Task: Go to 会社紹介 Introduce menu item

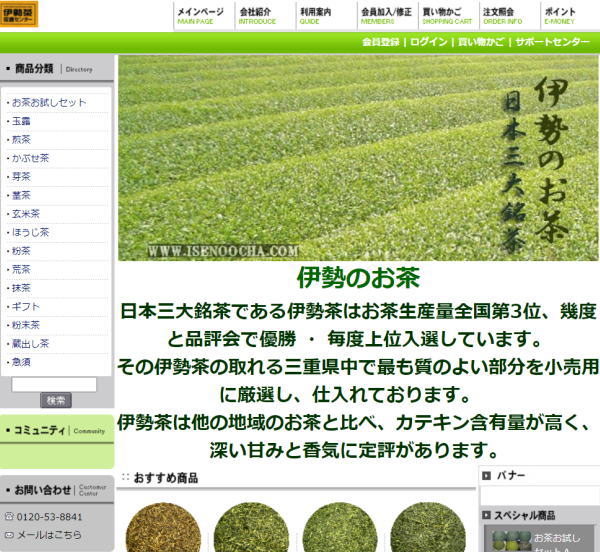Action: (257, 15)
